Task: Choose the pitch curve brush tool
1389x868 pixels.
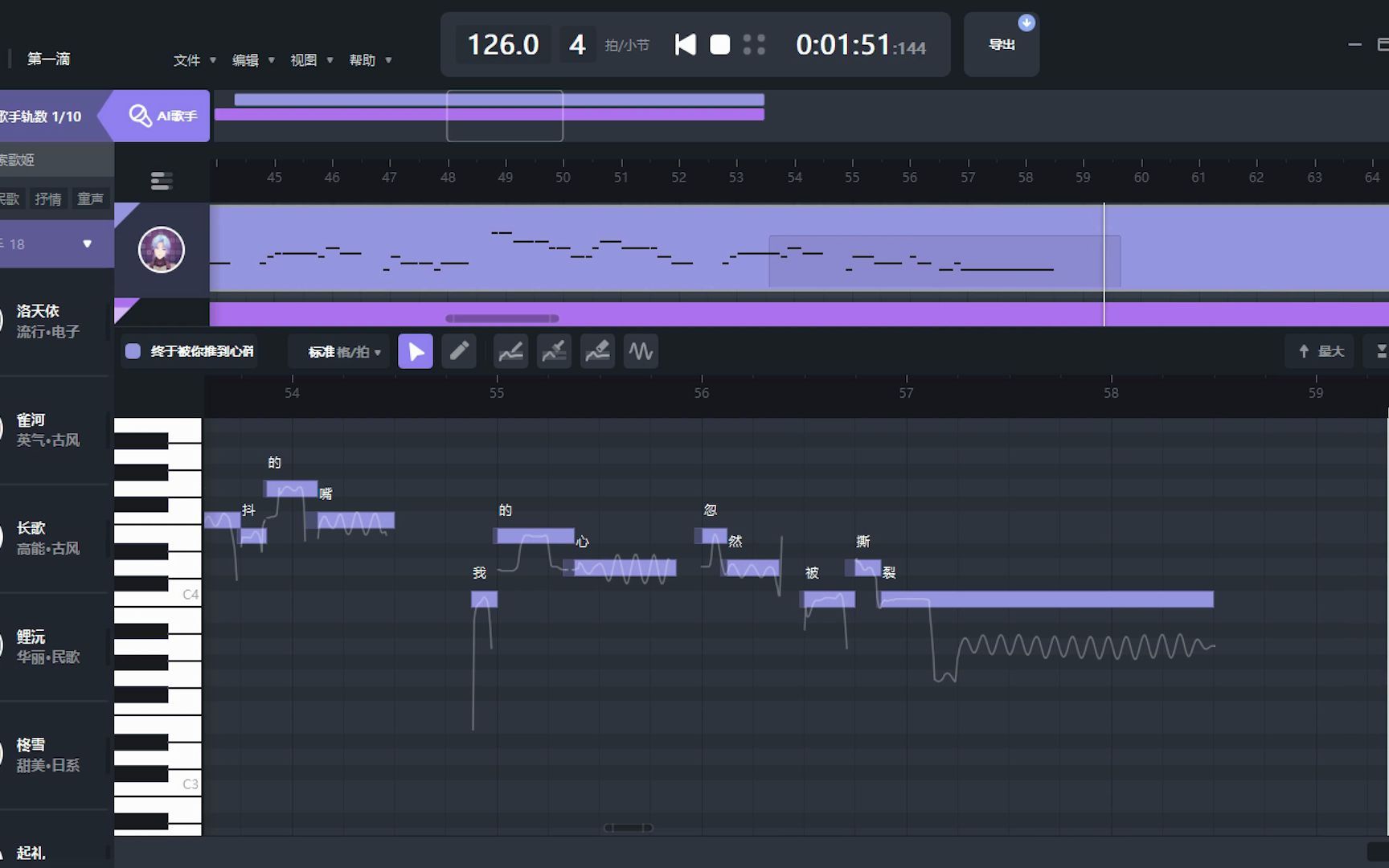Action: click(554, 351)
